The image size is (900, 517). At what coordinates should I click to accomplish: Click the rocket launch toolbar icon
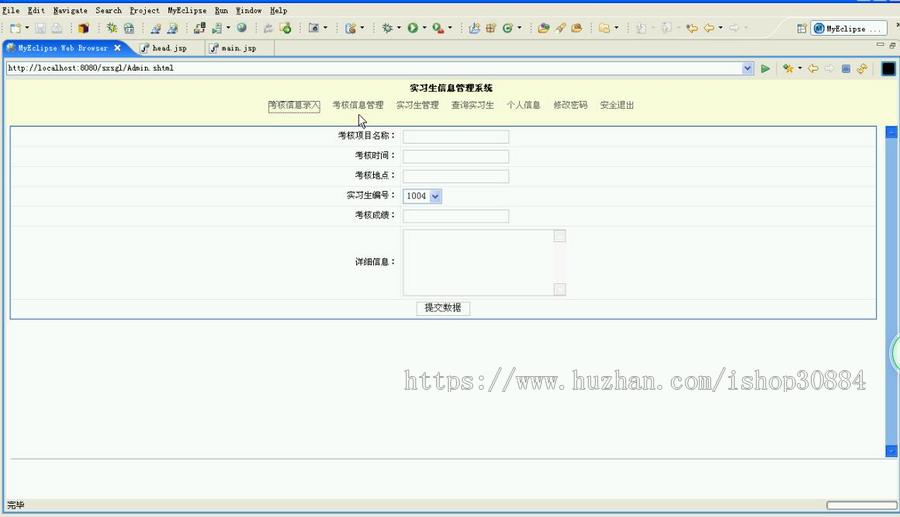[x=560, y=28]
